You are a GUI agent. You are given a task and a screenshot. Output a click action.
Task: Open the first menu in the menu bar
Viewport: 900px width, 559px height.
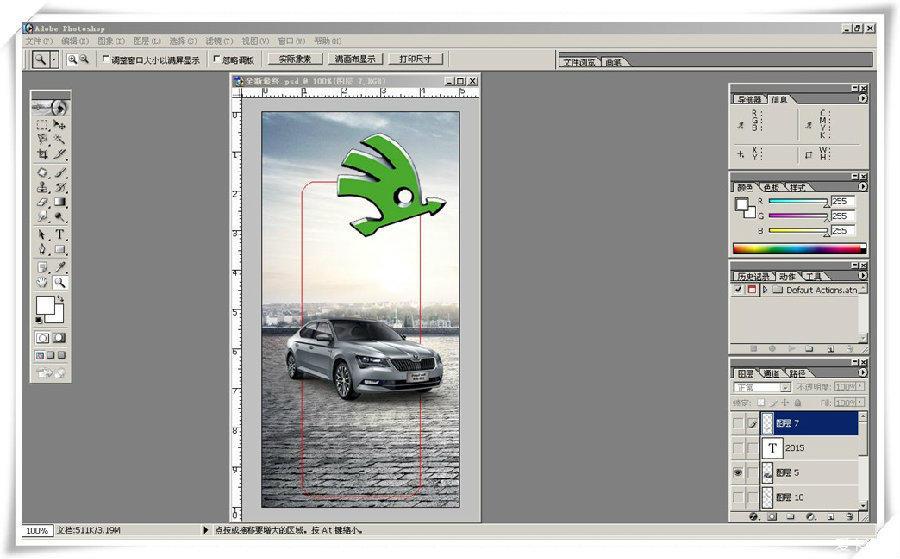38,41
